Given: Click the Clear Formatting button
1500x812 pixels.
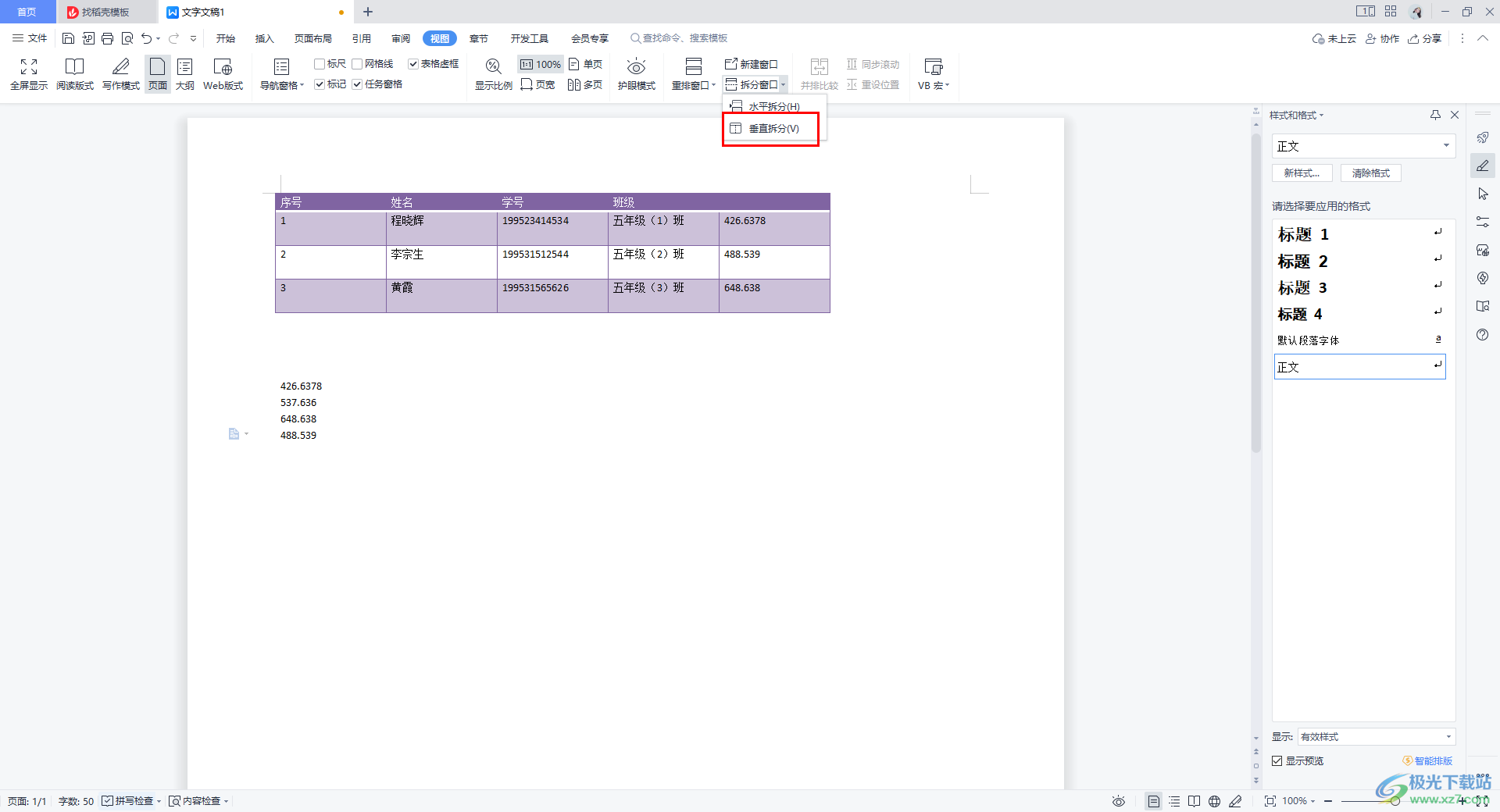Looking at the screenshot, I should (1370, 173).
